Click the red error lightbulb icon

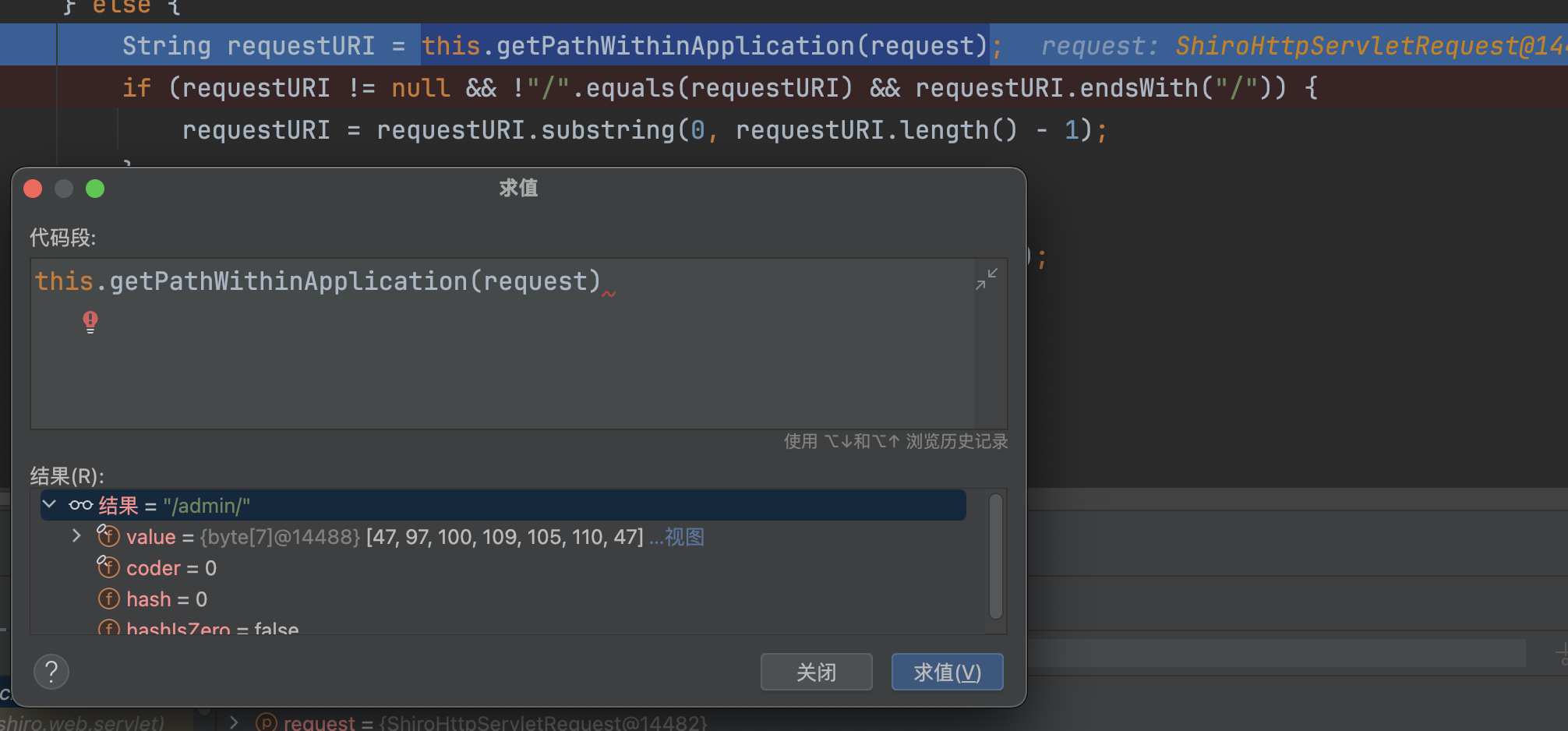coord(90,321)
